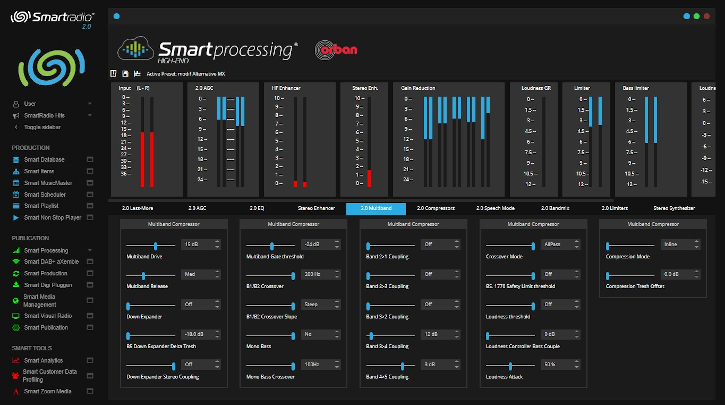Click the B1/B2 Crossover 200 Hz value field
The width and height of the screenshot is (725, 405).
321,274
